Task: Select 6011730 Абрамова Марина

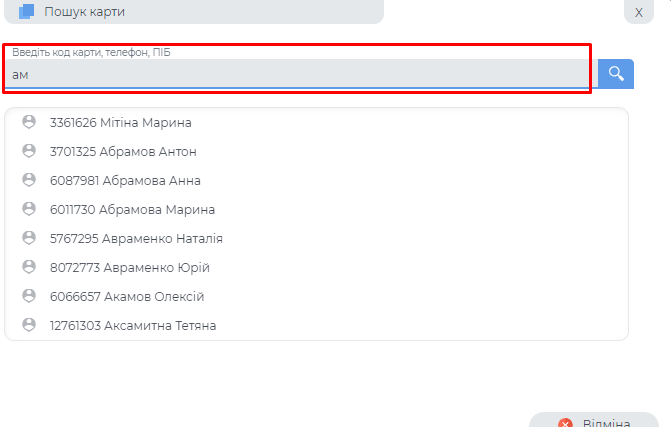Action: 132,209
